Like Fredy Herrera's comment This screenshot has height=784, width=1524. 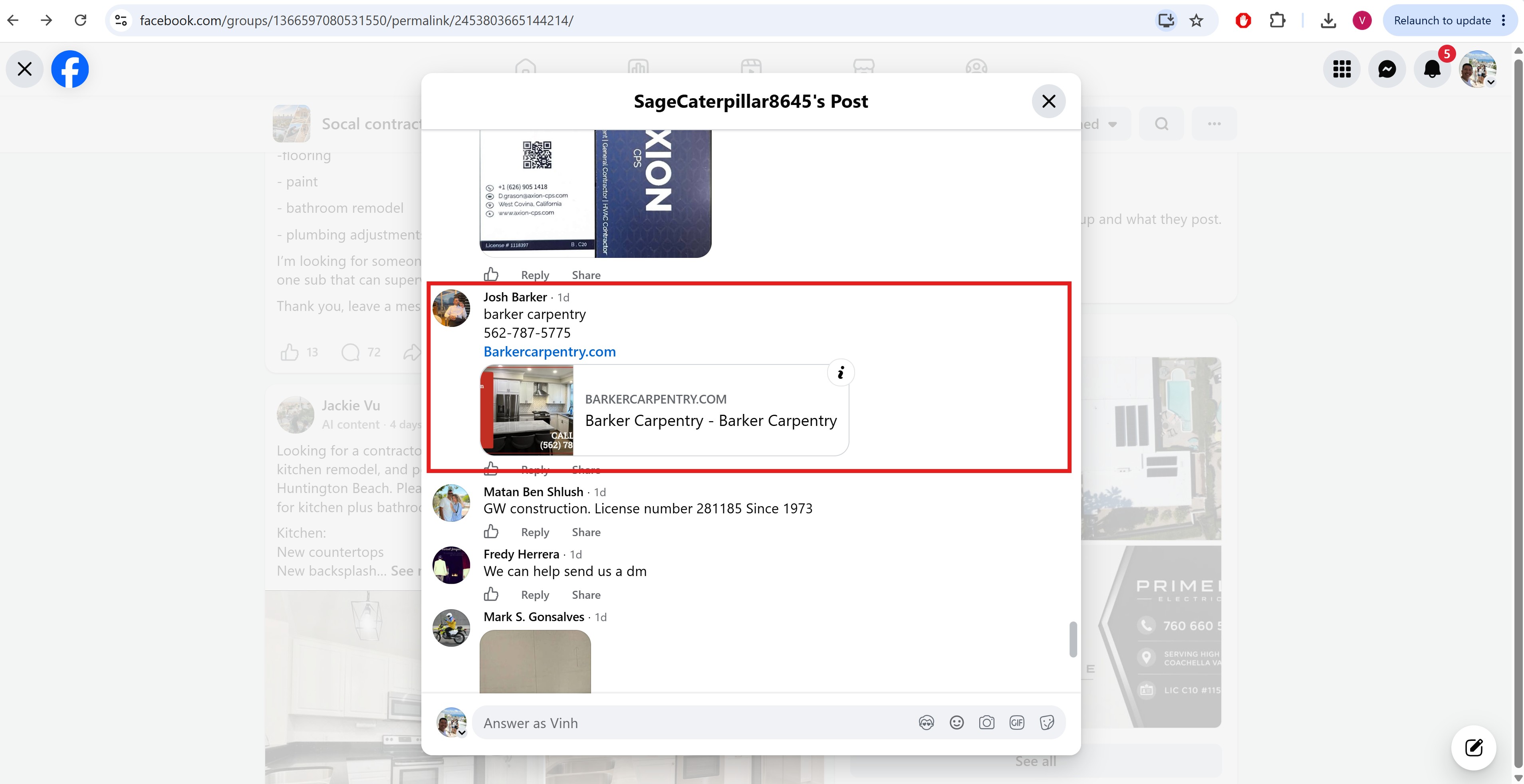click(491, 594)
